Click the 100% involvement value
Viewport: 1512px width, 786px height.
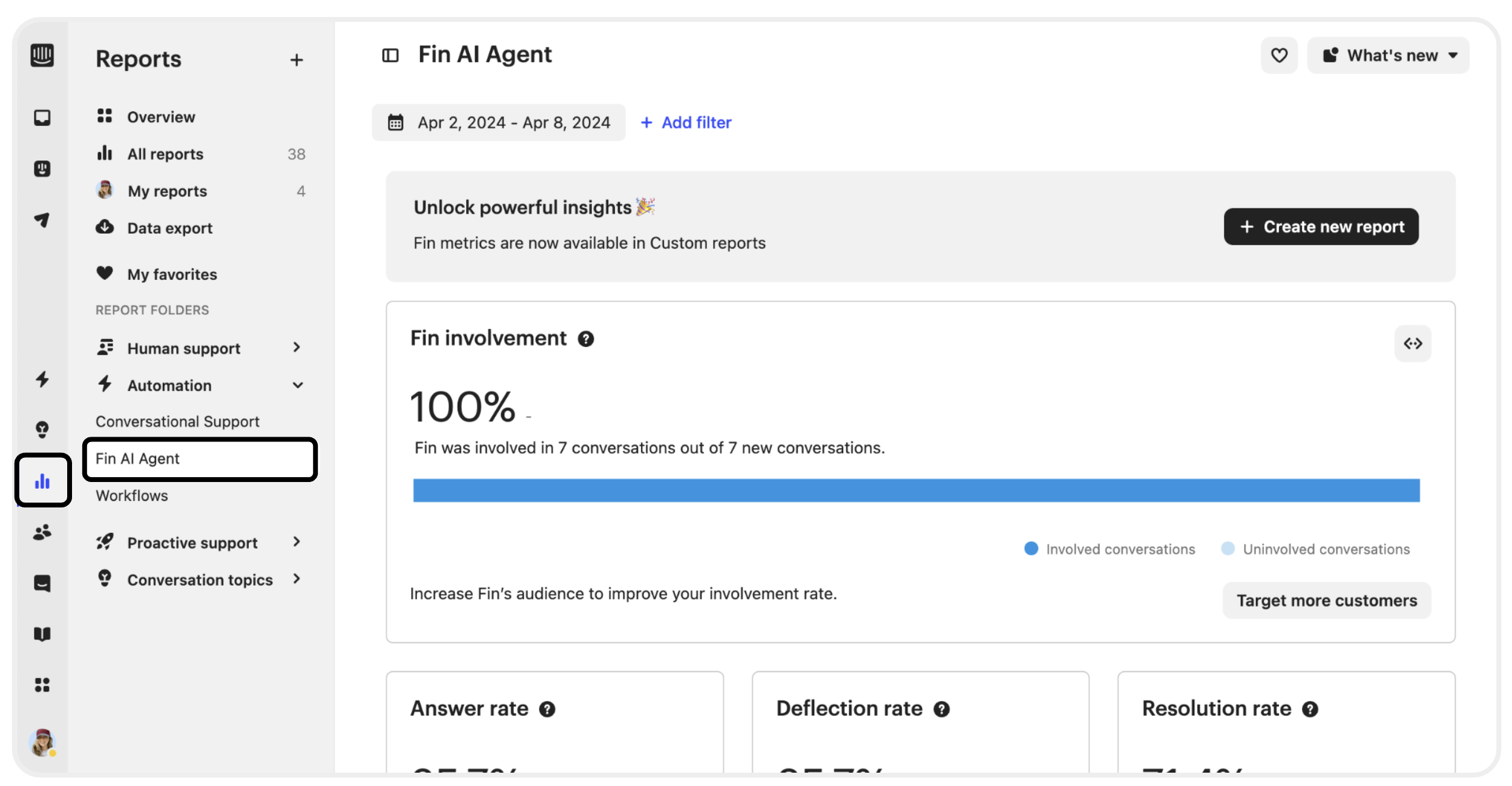click(x=462, y=406)
